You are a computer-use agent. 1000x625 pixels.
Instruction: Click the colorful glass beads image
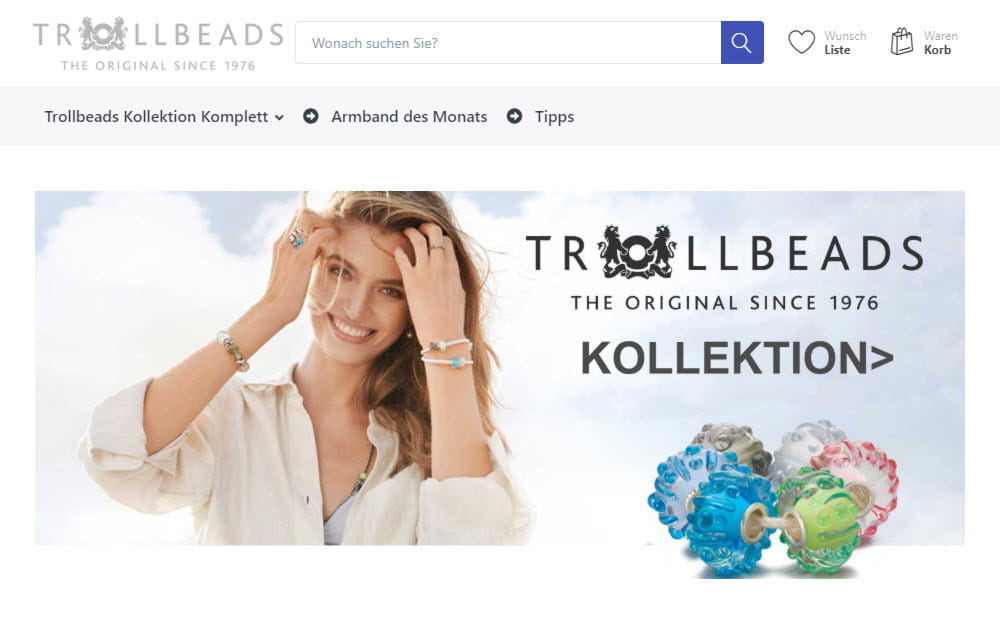point(774,498)
